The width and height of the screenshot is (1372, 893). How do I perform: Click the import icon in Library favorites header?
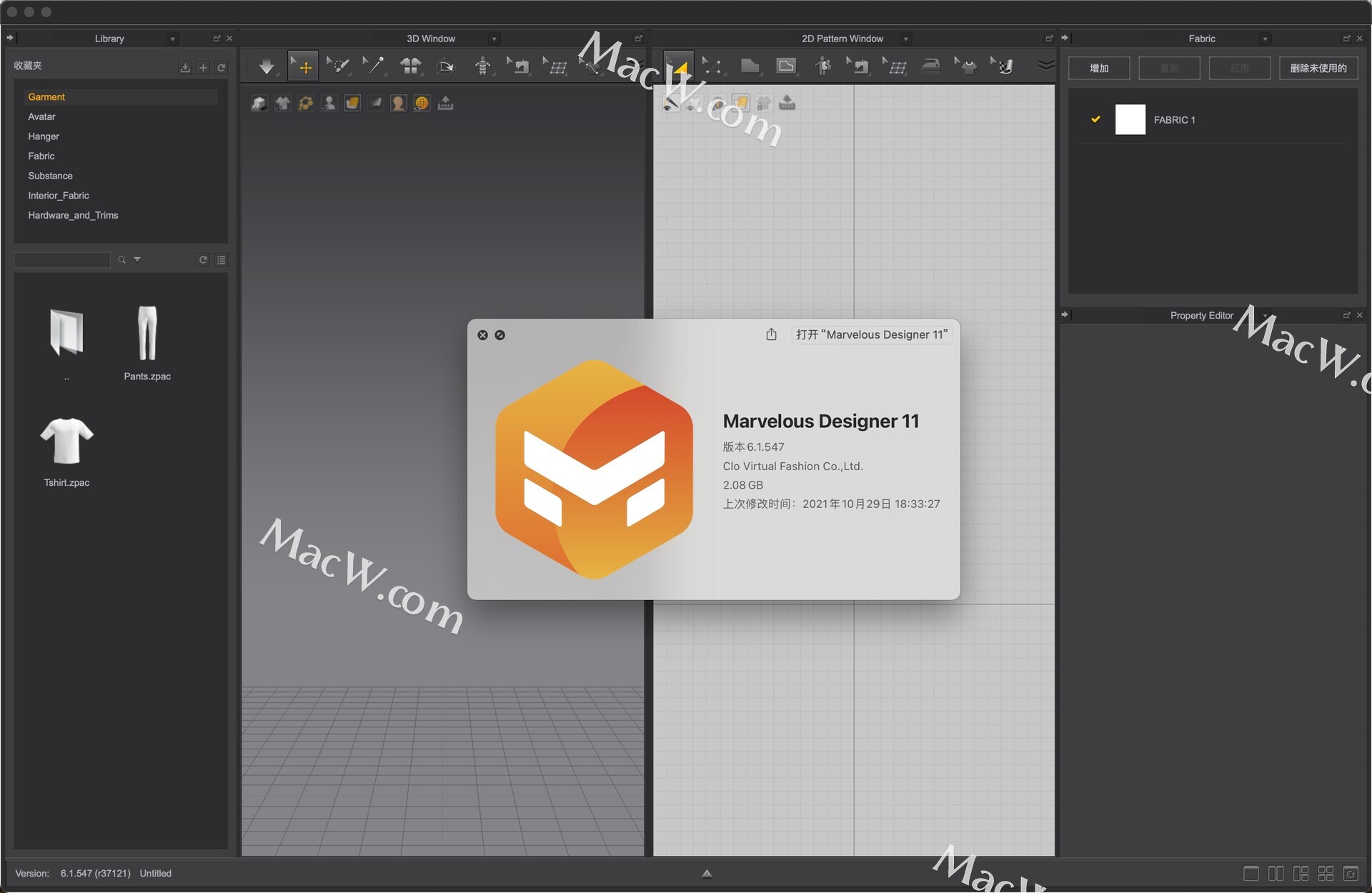[x=185, y=67]
